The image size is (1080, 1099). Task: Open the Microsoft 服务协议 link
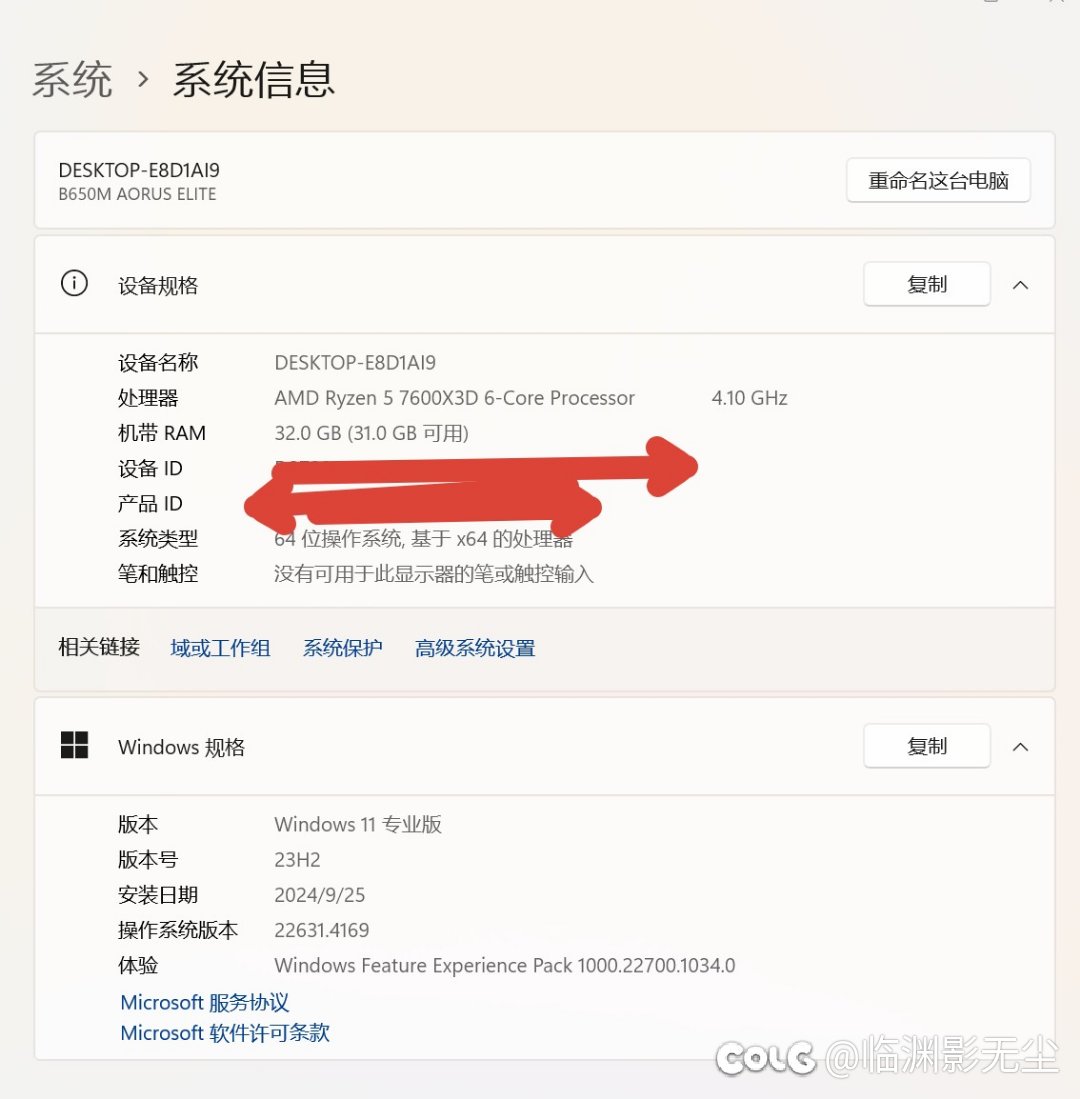pyautogui.click(x=205, y=1002)
